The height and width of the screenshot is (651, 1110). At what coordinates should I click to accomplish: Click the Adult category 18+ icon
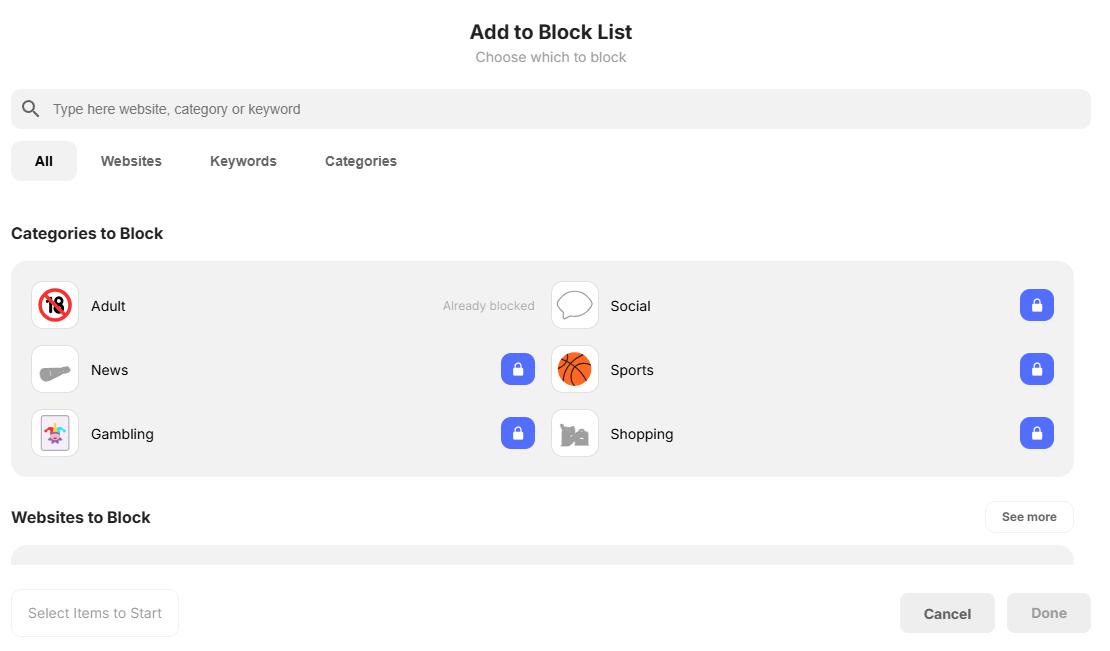54,305
